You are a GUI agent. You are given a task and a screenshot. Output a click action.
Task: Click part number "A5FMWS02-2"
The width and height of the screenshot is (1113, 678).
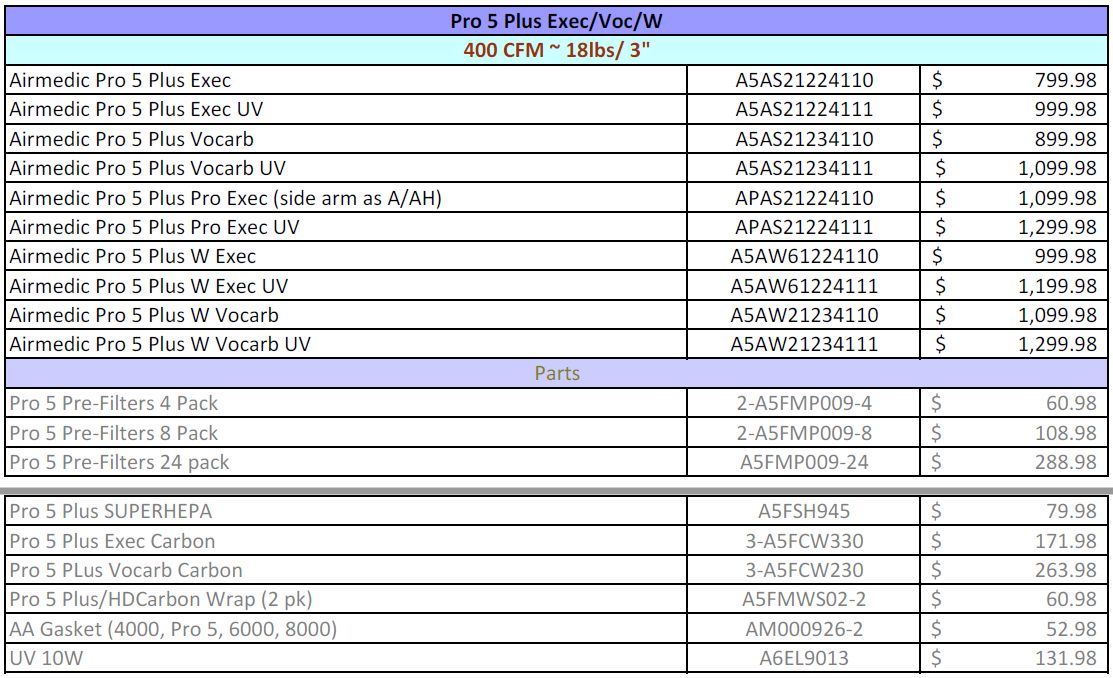804,599
